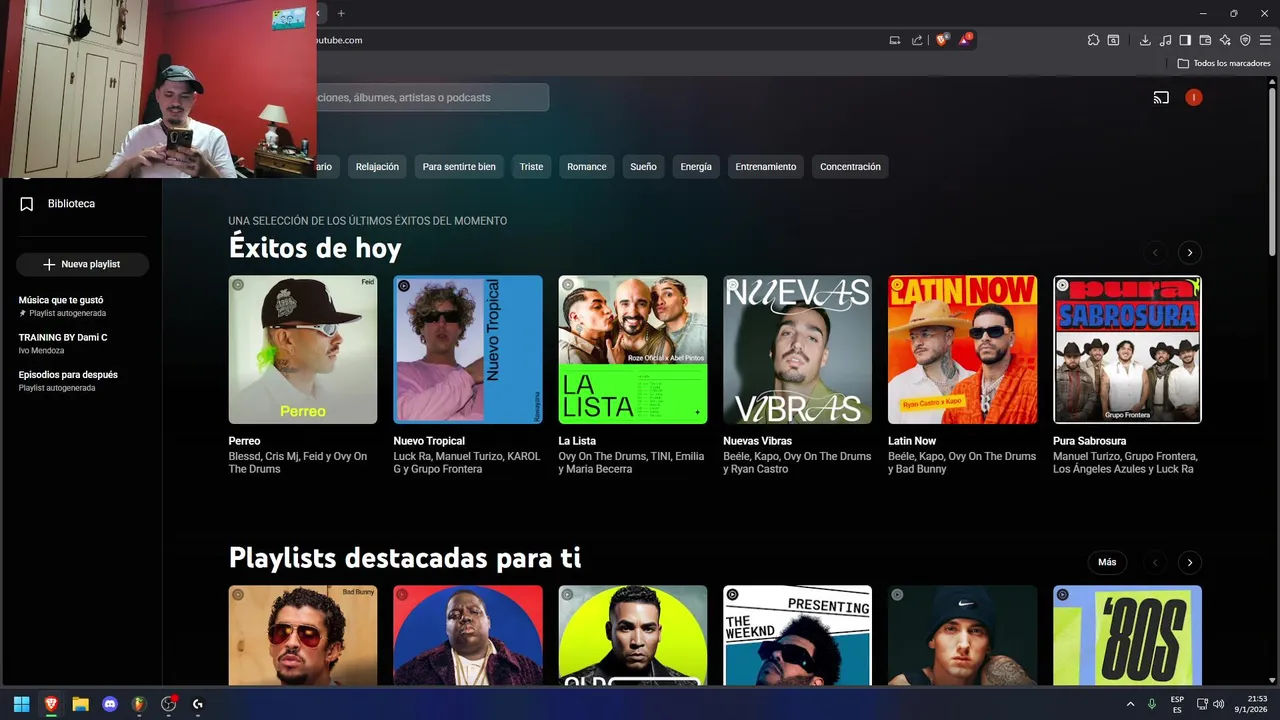Open OBS Studio from the taskbar
1280x720 pixels.
click(168, 704)
